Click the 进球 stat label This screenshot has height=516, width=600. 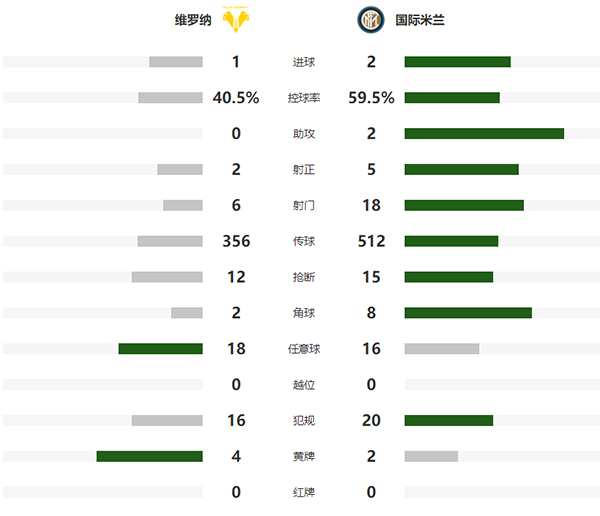302,62
